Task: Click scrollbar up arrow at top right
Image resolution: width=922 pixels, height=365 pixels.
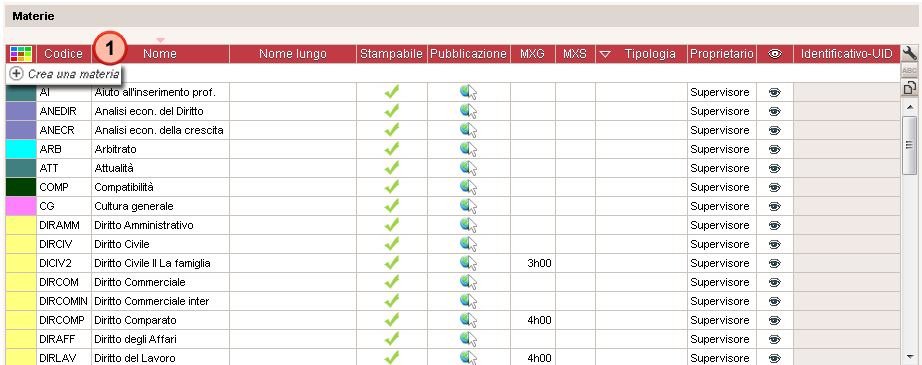Action: point(910,107)
